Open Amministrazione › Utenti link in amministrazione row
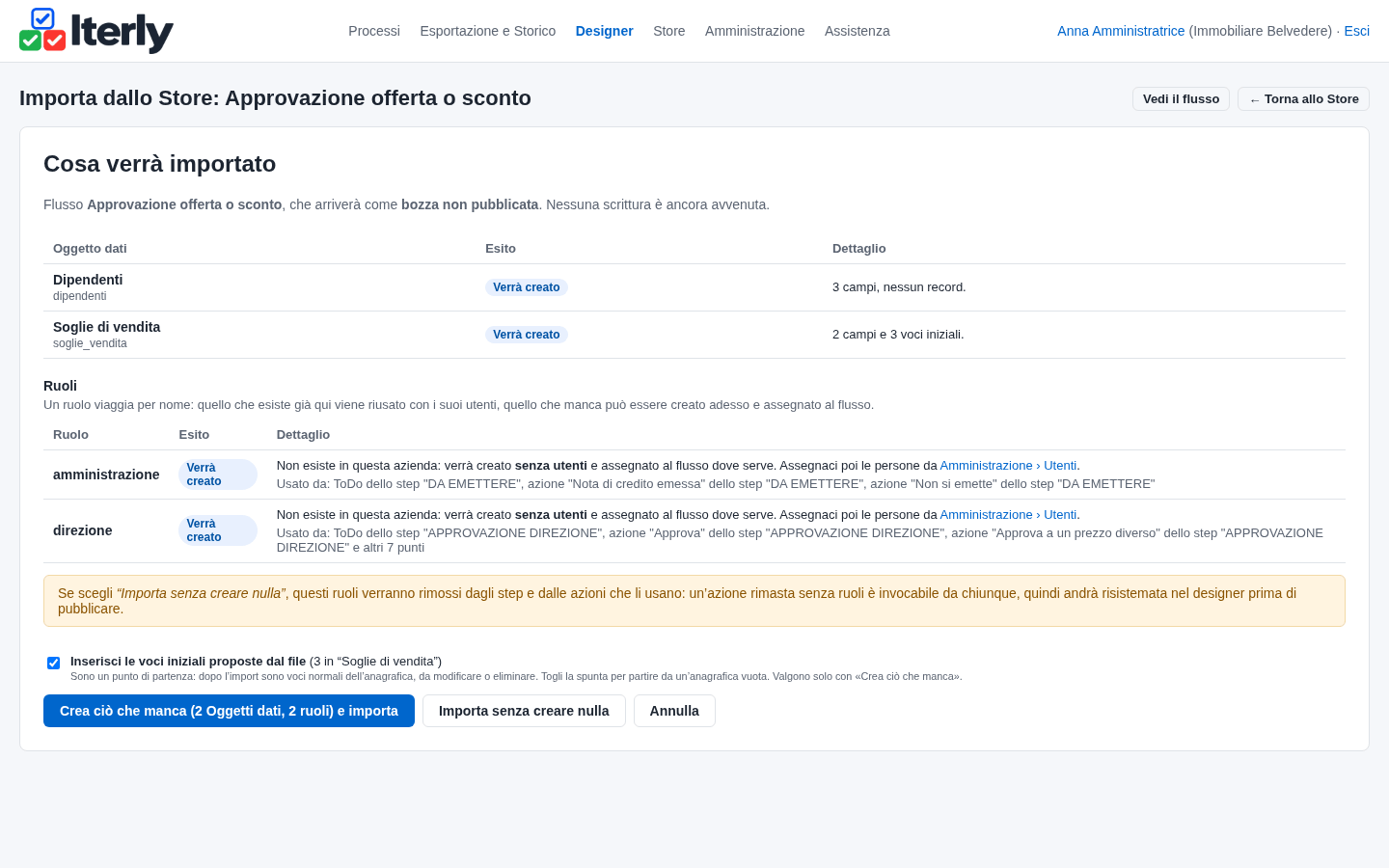Image resolution: width=1389 pixels, height=868 pixels. point(1008,466)
